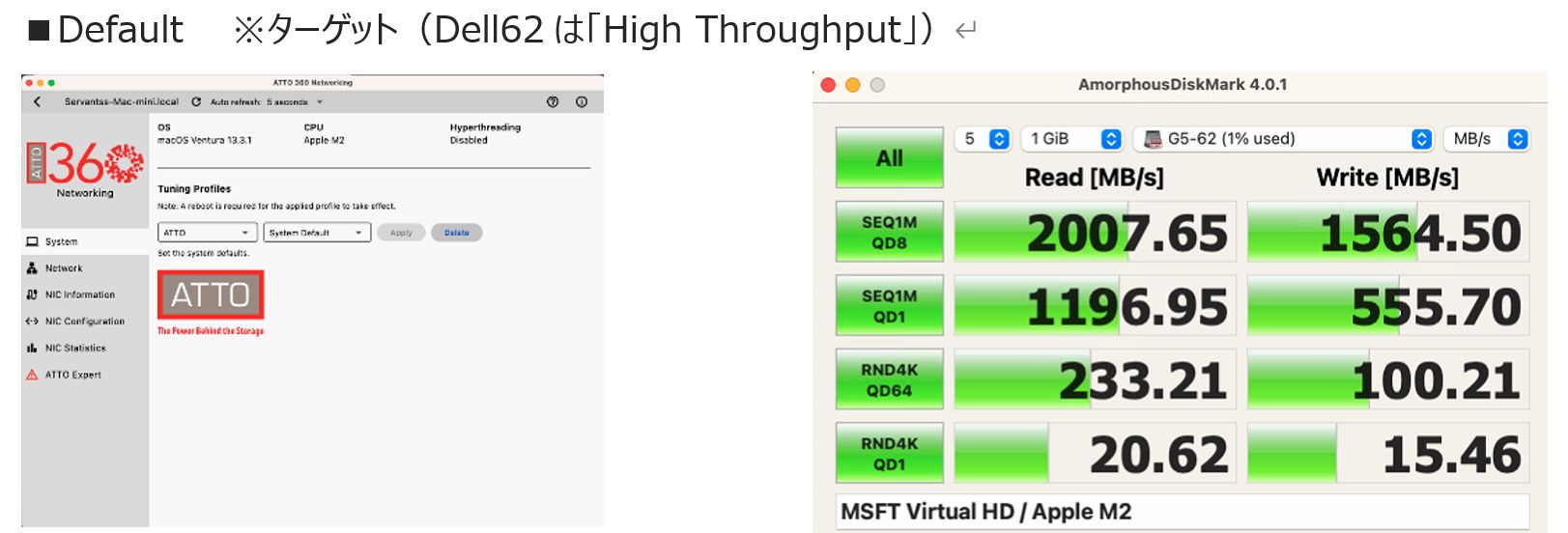Click the 20.62 read result
This screenshot has width=1568, height=533.
(1096, 453)
